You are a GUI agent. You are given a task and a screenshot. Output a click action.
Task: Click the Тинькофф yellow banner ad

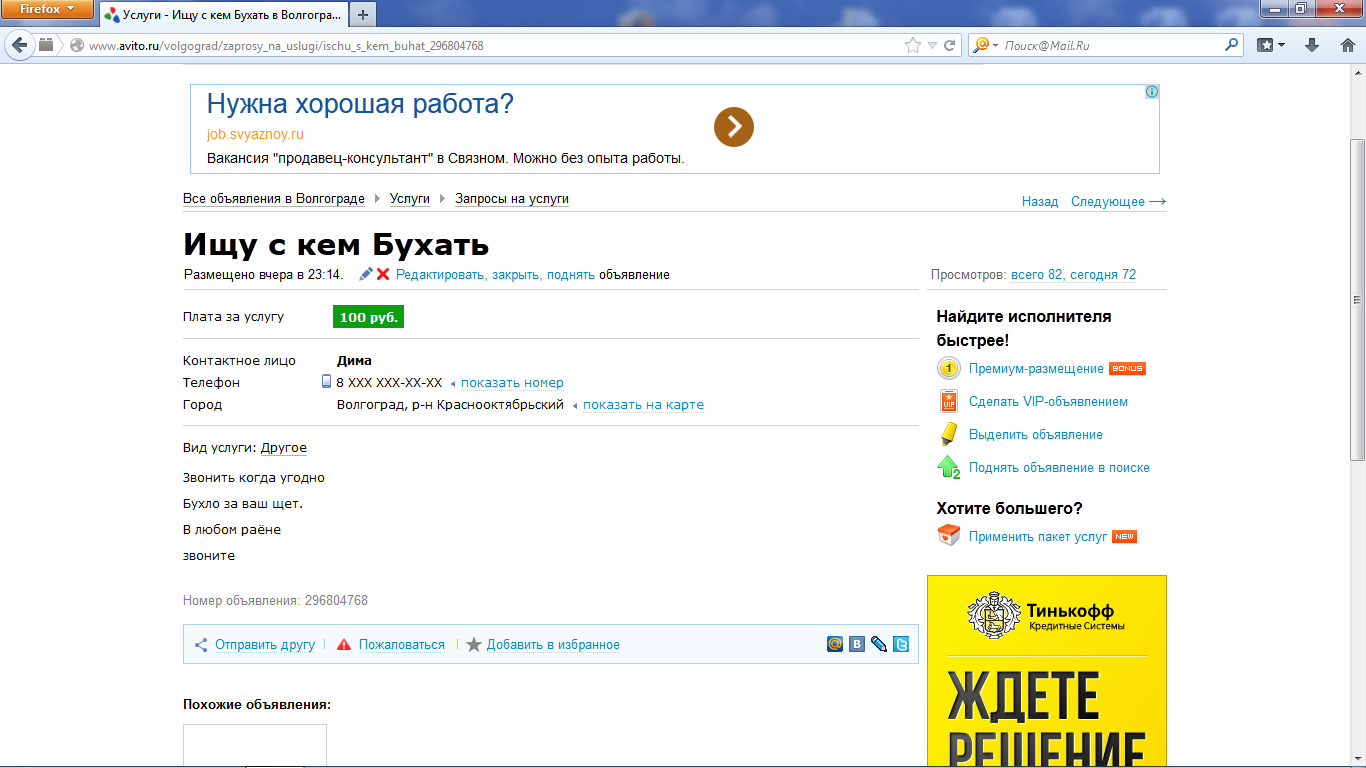coord(1047,671)
